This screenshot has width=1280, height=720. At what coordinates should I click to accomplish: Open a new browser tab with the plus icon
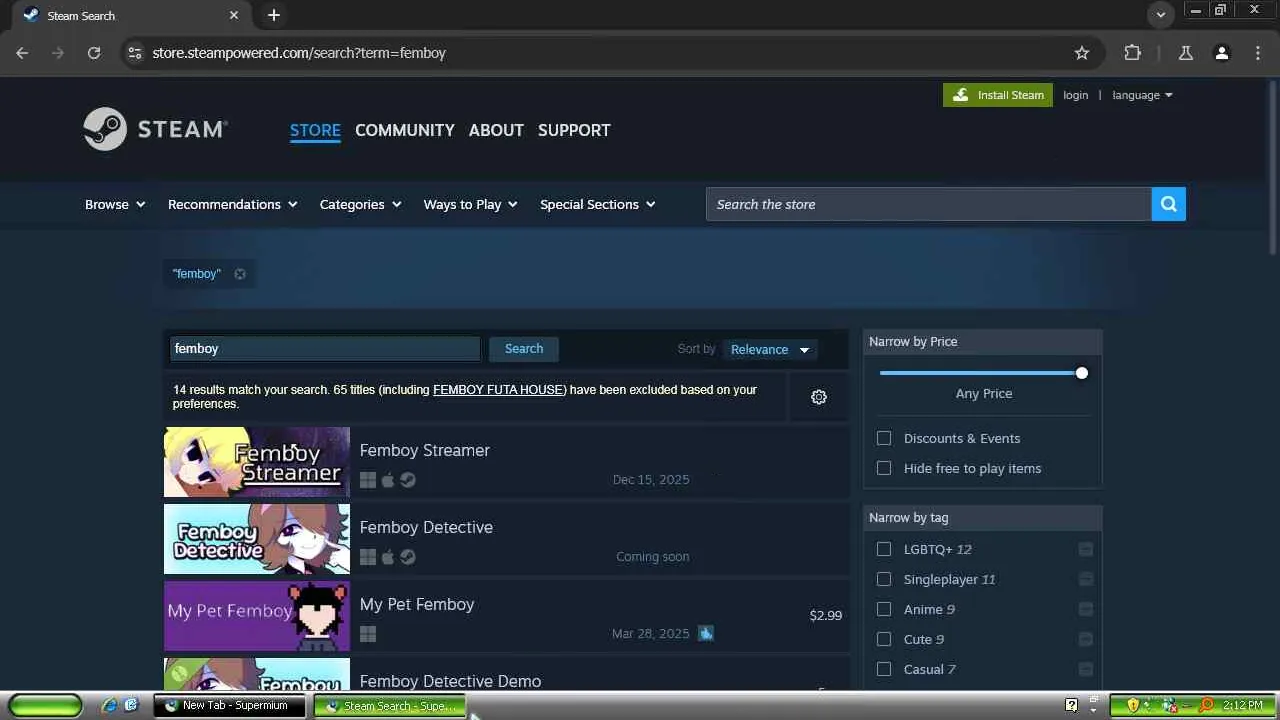(274, 15)
